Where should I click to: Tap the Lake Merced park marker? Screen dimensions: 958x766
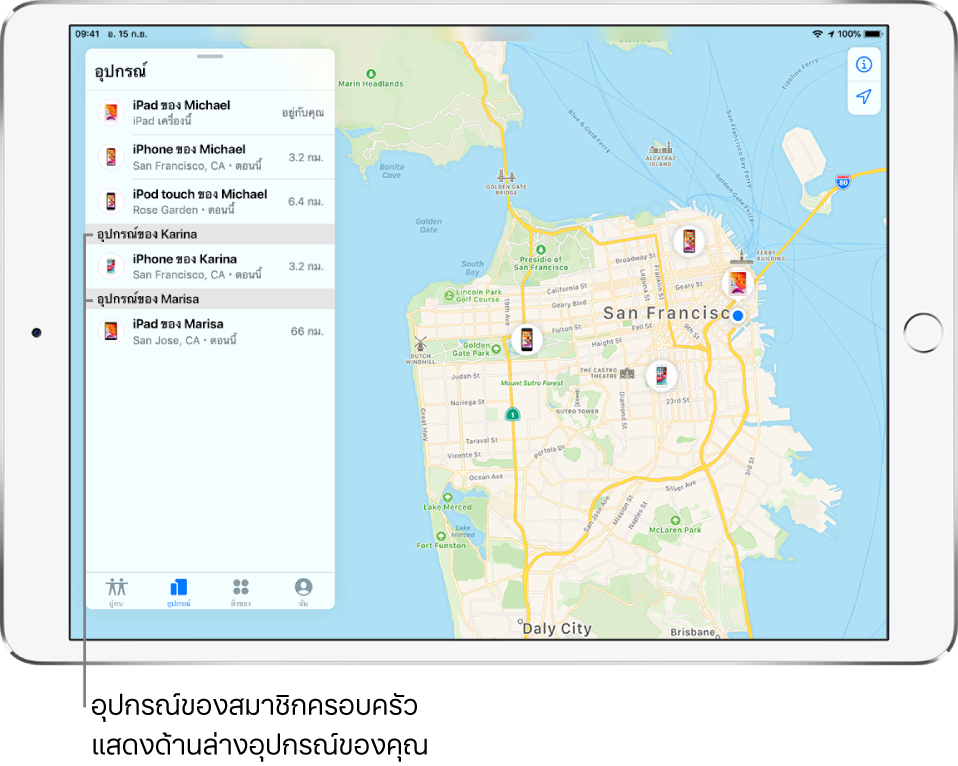tap(448, 497)
